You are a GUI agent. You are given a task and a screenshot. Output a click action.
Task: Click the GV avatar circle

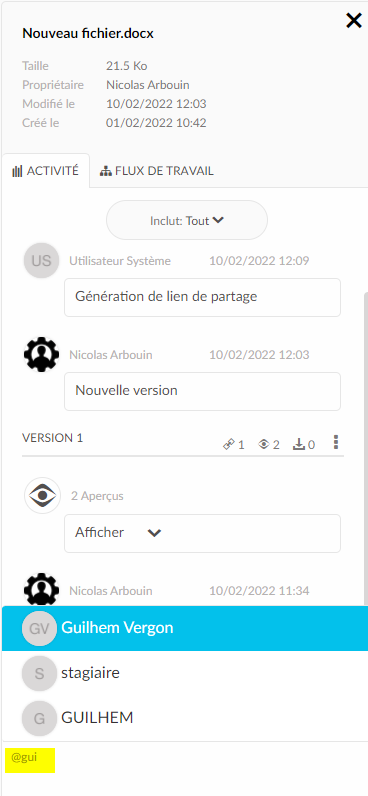coord(39,628)
